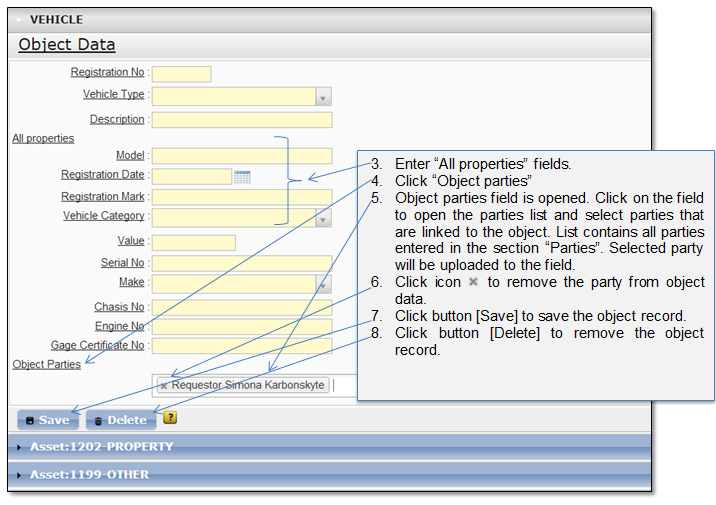Delete the object record

click(121, 420)
